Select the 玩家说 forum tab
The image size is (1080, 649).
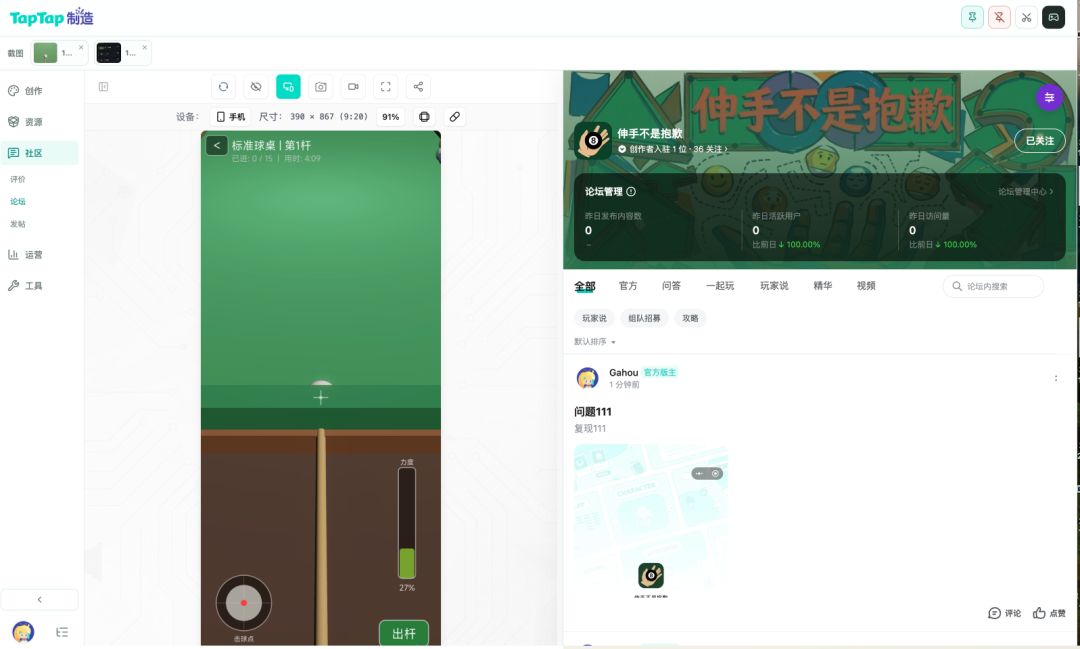774,286
